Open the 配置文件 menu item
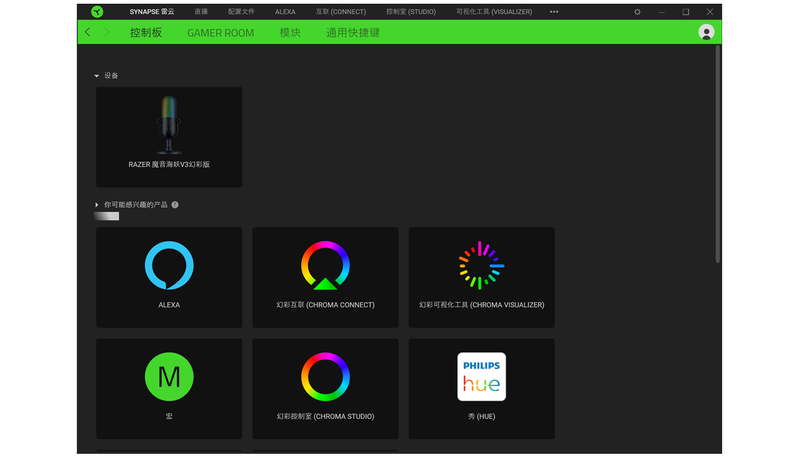 241,11
